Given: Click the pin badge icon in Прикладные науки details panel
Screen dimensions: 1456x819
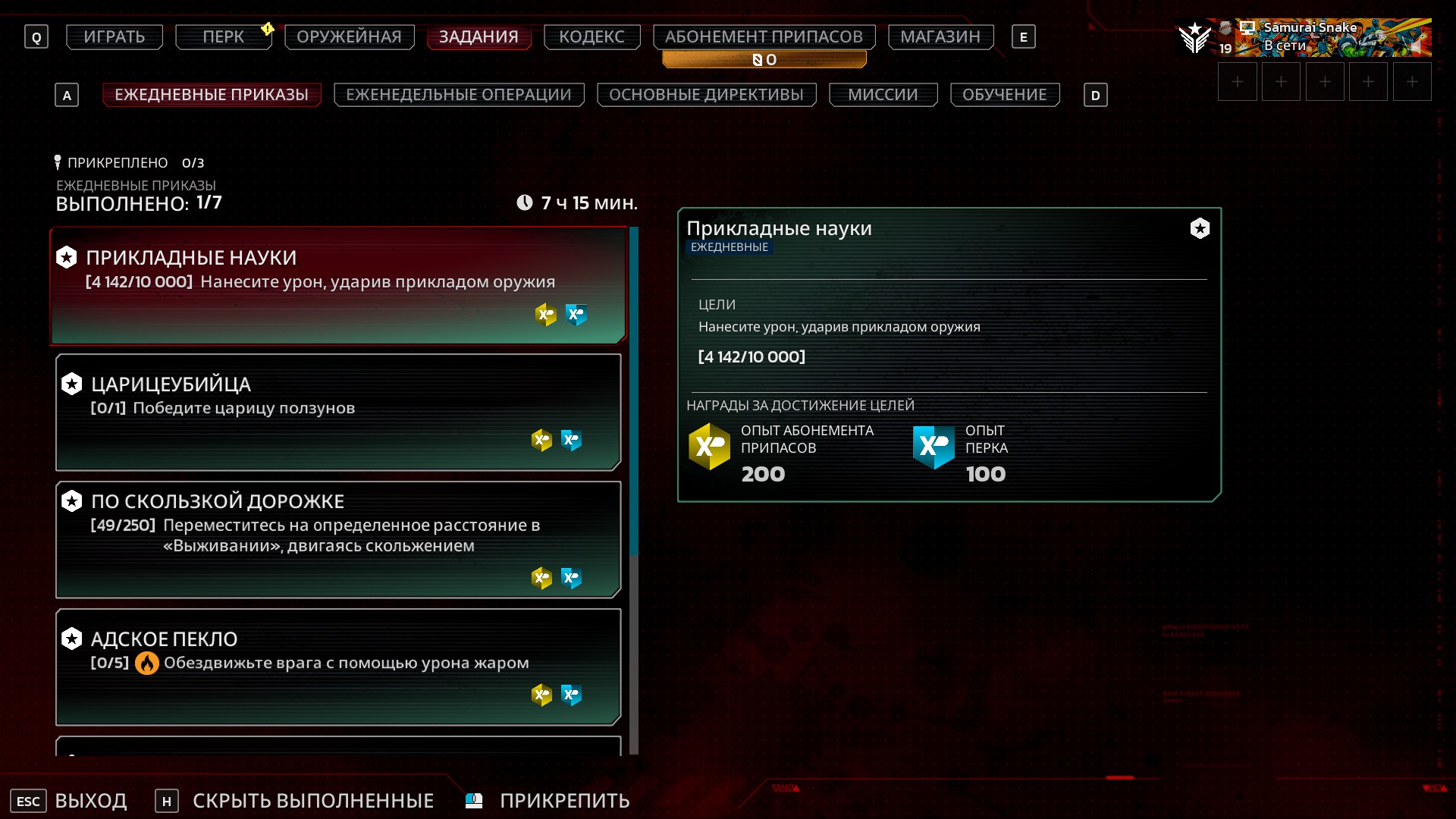Looking at the screenshot, I should pyautogui.click(x=1200, y=228).
